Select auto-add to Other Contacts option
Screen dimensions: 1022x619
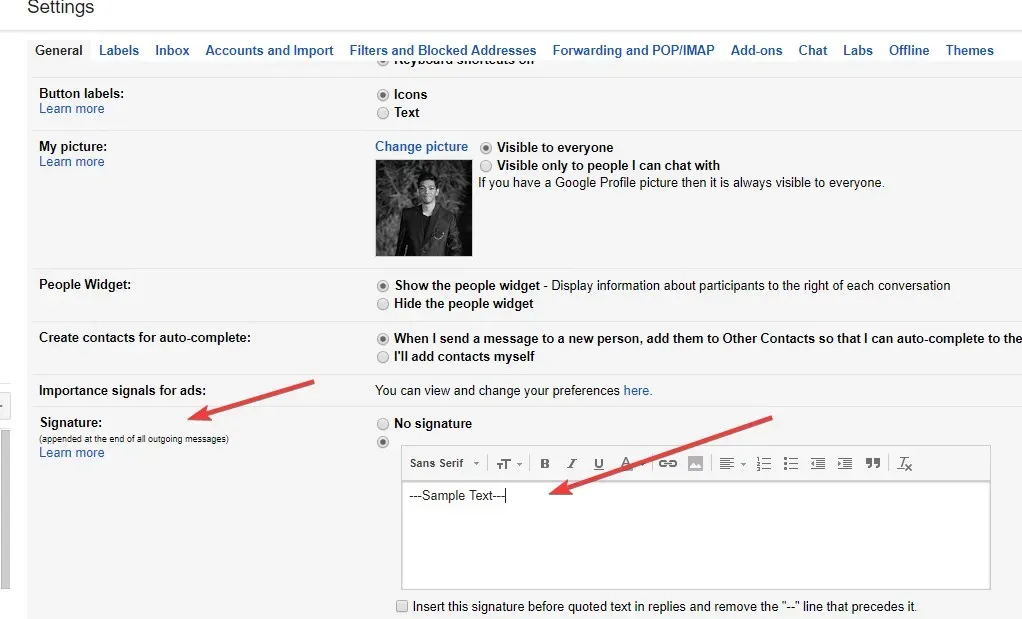tap(383, 339)
